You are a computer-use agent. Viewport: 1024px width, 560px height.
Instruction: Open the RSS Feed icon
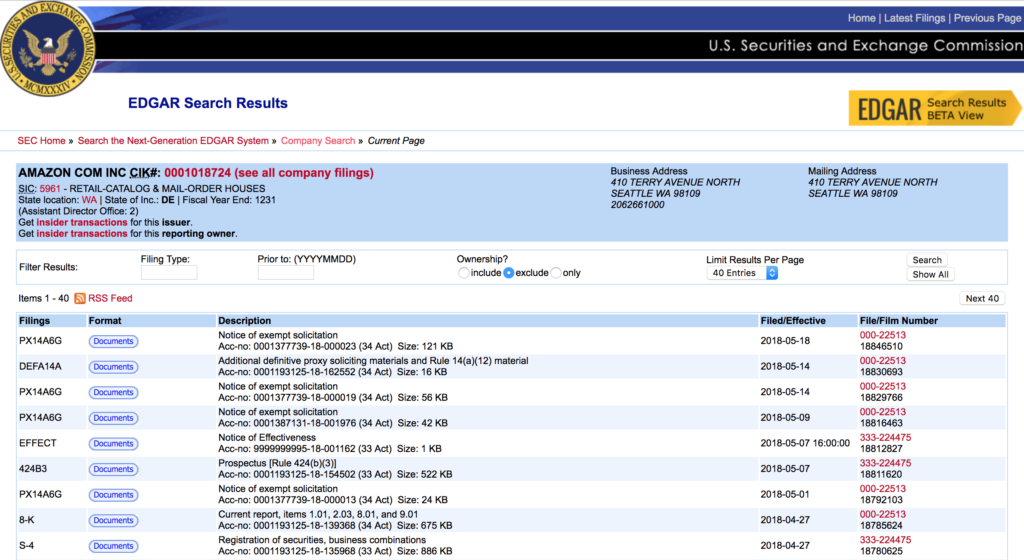click(80, 298)
